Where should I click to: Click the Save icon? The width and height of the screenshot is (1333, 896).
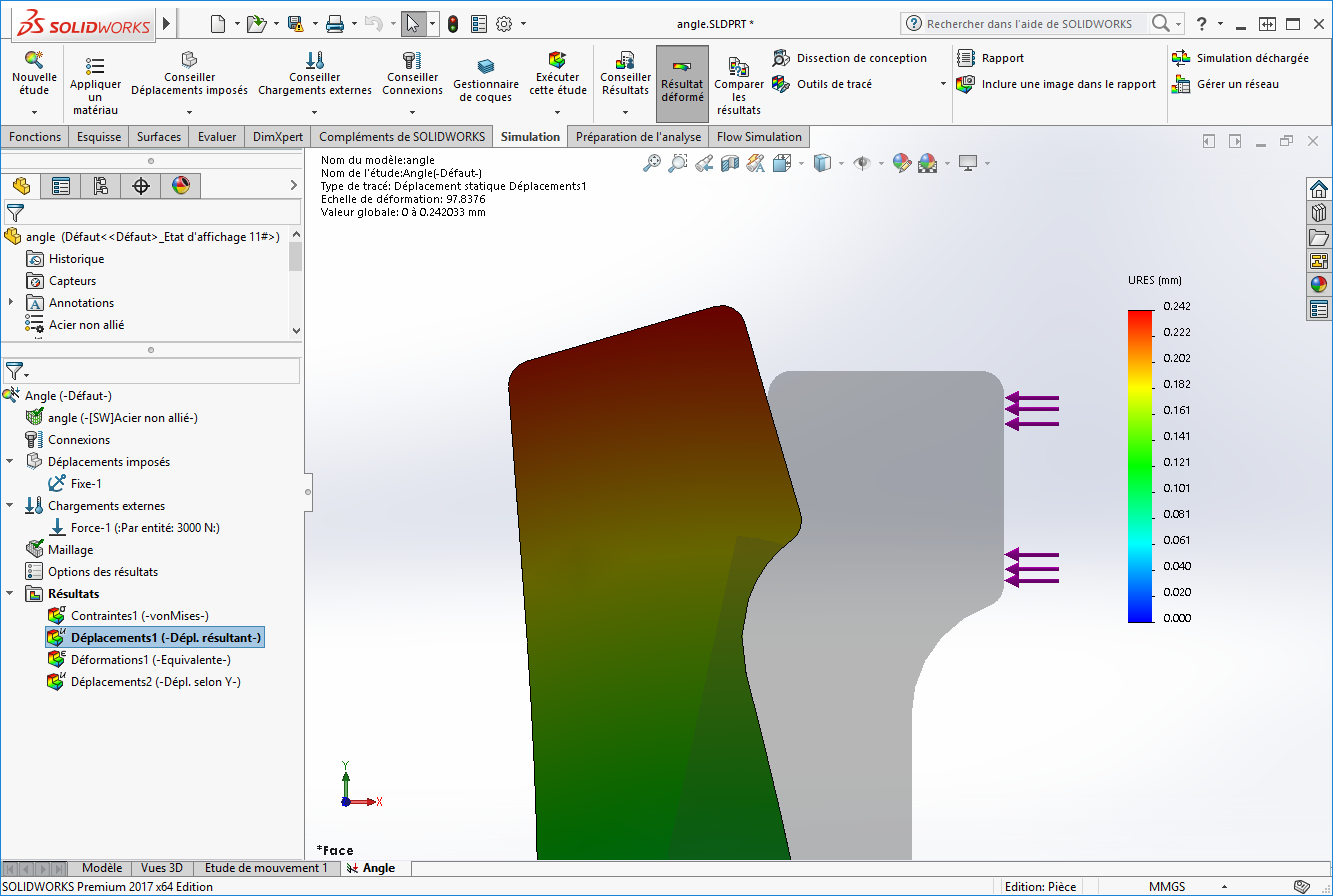(295, 24)
